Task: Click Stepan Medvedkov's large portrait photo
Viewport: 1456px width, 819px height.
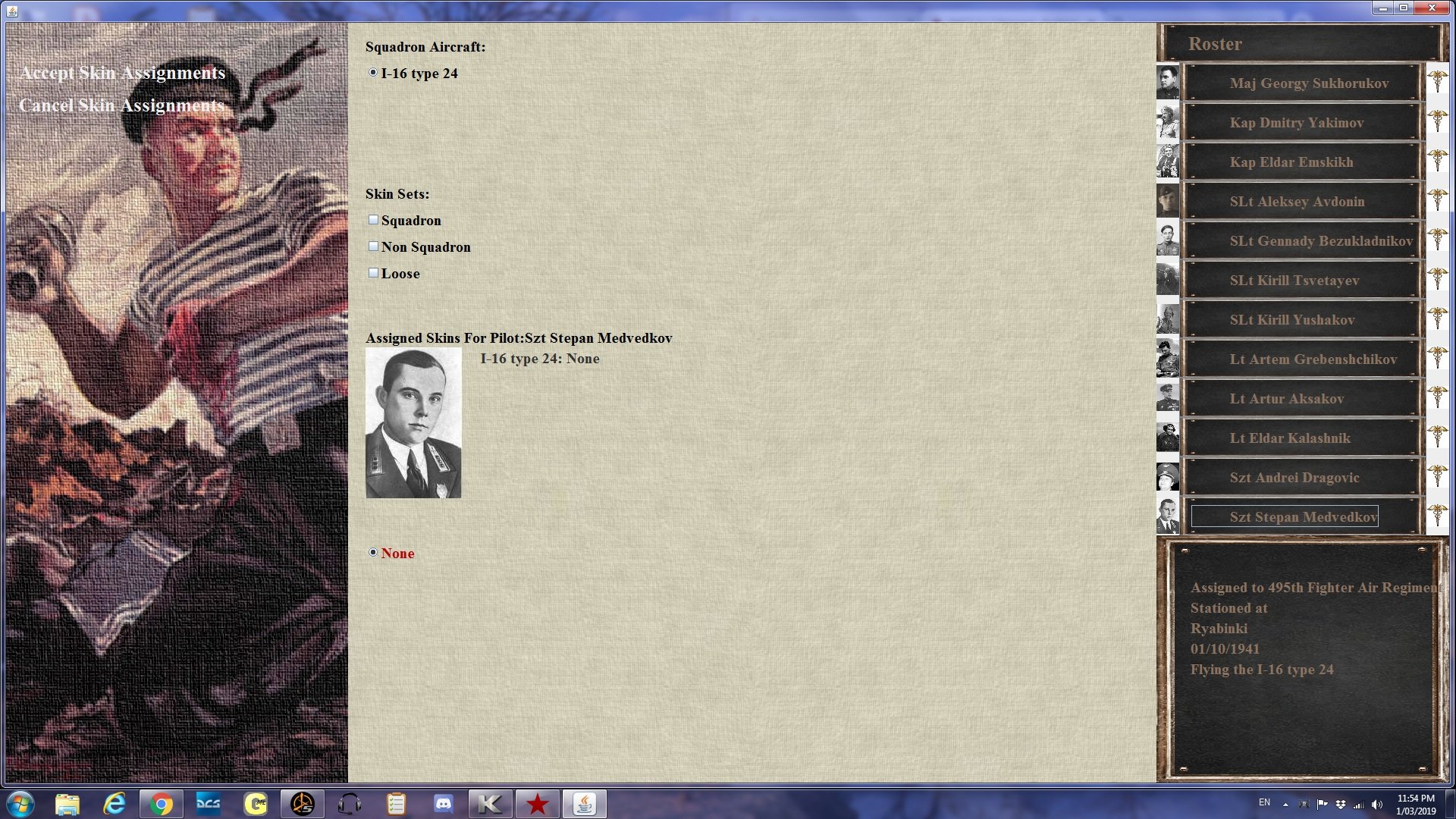Action: [413, 423]
